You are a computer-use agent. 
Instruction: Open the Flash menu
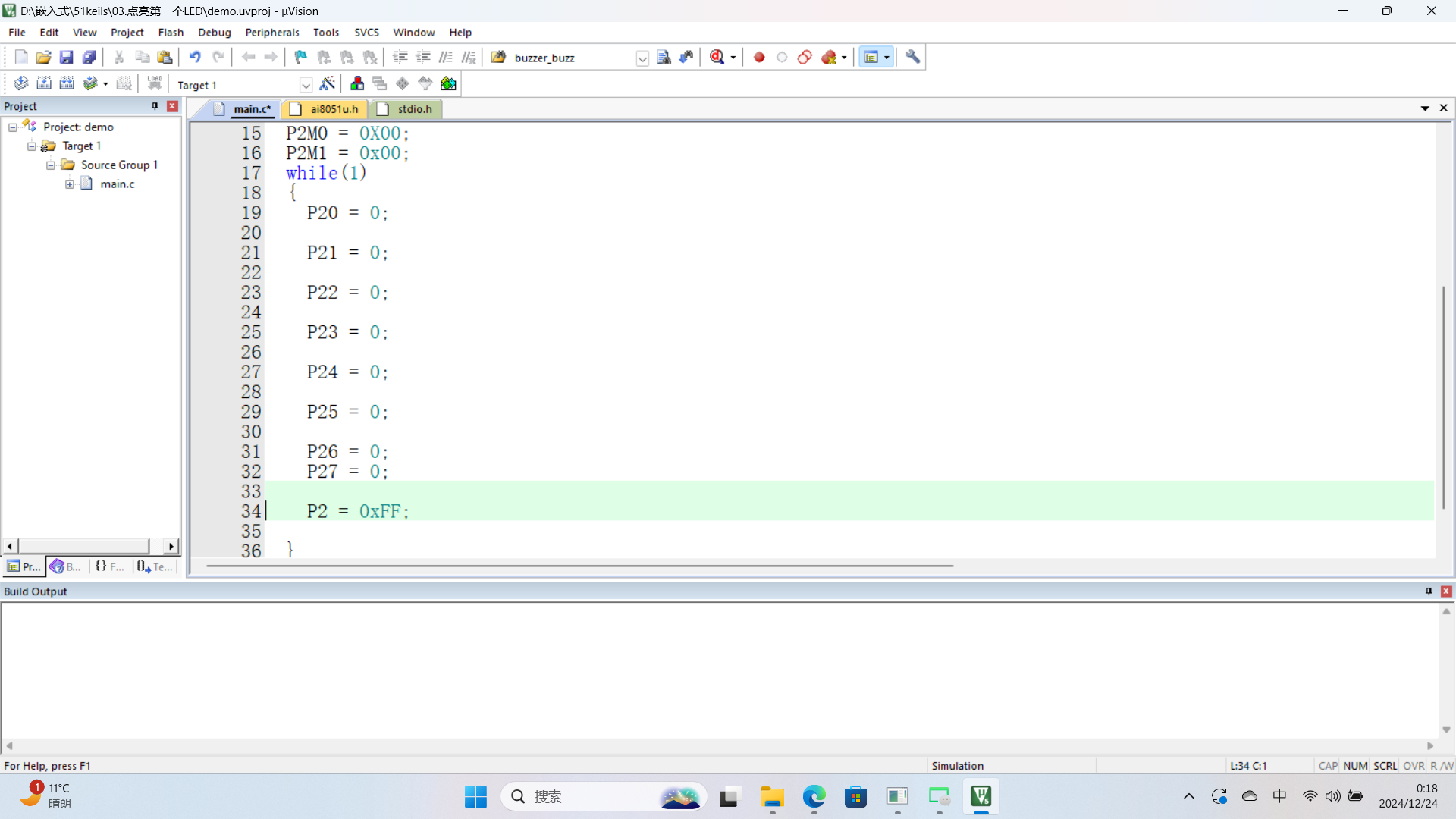(171, 33)
